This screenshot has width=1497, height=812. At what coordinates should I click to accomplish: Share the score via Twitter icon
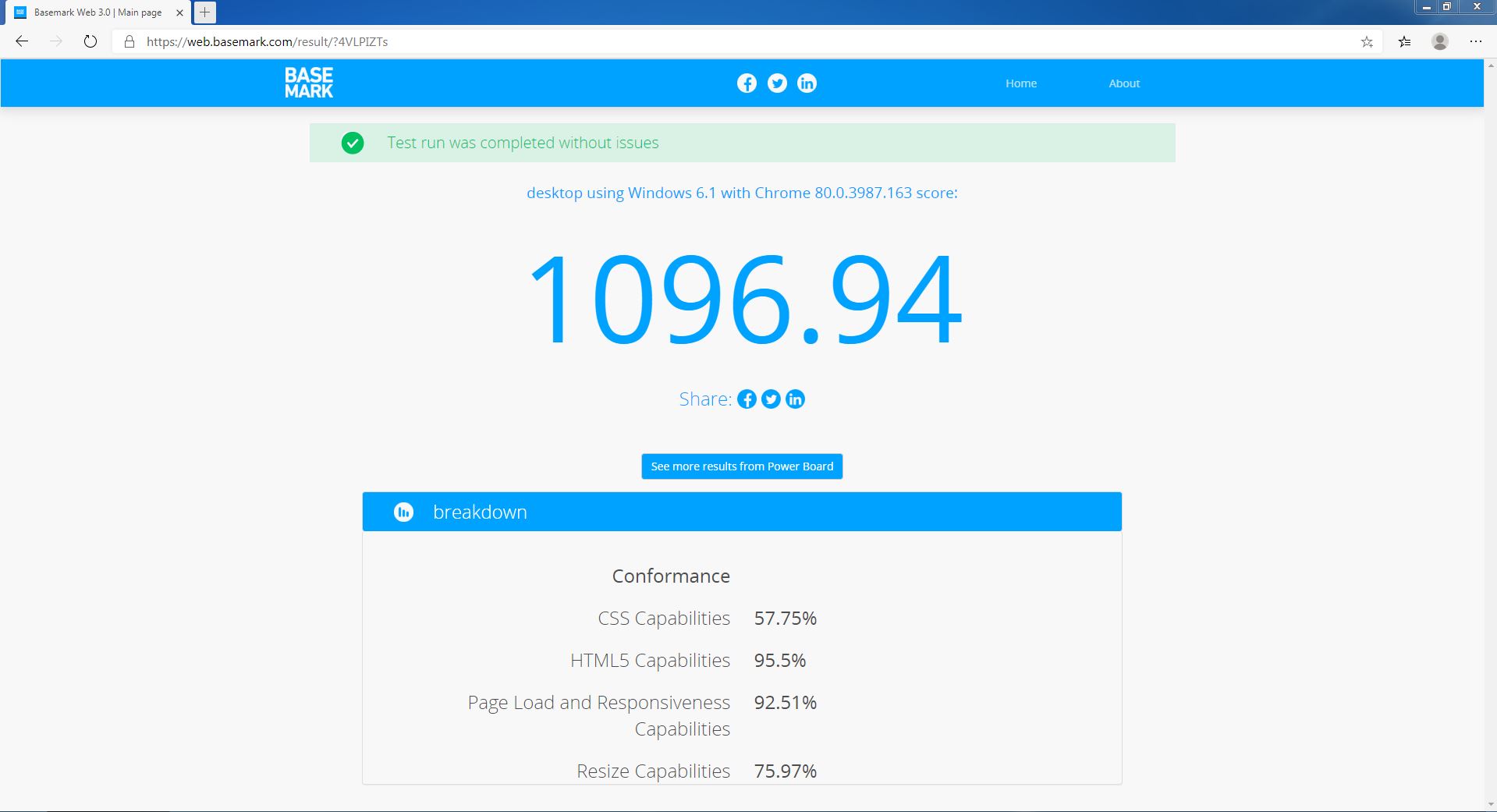(x=771, y=399)
